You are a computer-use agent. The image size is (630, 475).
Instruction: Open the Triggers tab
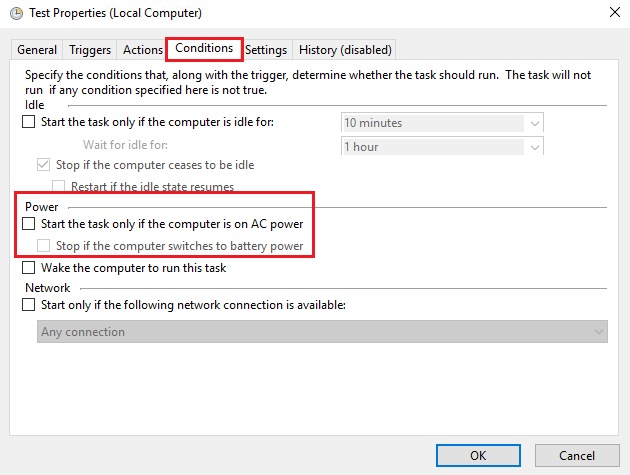pyautogui.click(x=90, y=50)
